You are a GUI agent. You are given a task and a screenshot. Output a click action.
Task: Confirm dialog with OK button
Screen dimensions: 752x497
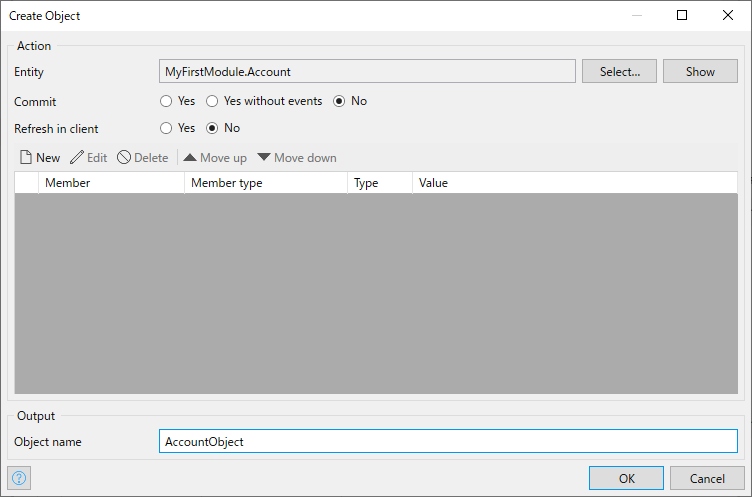626,478
